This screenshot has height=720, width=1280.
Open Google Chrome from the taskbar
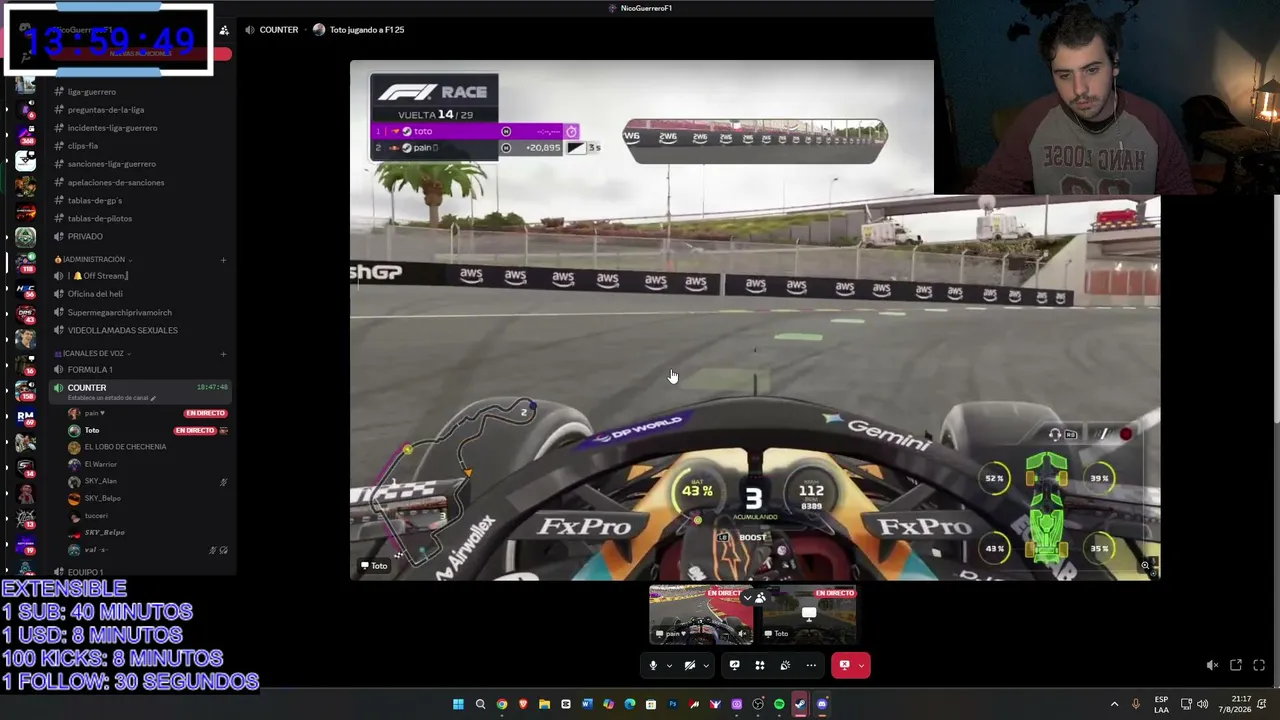[502, 704]
